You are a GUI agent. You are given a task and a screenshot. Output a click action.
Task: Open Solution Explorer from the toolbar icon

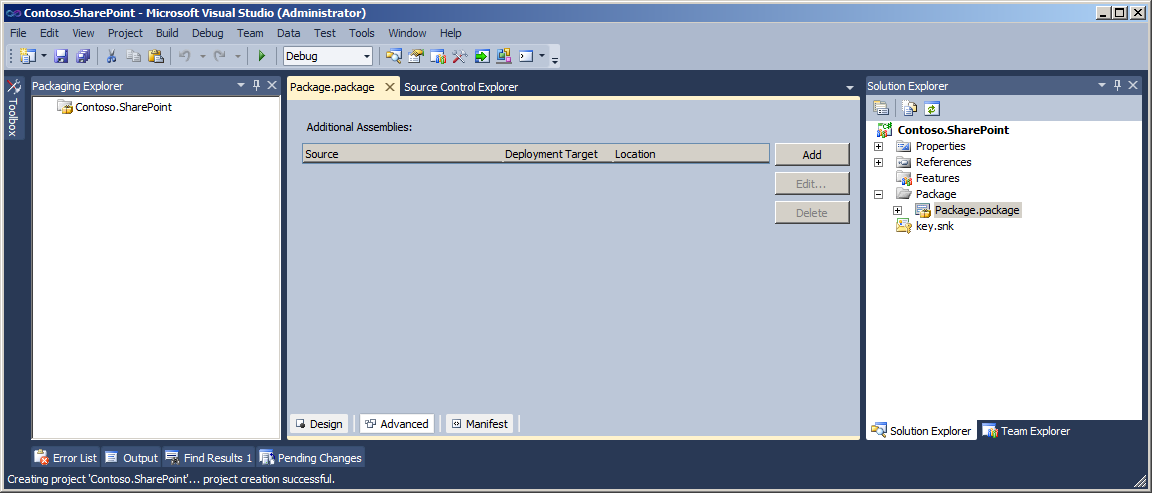(395, 56)
